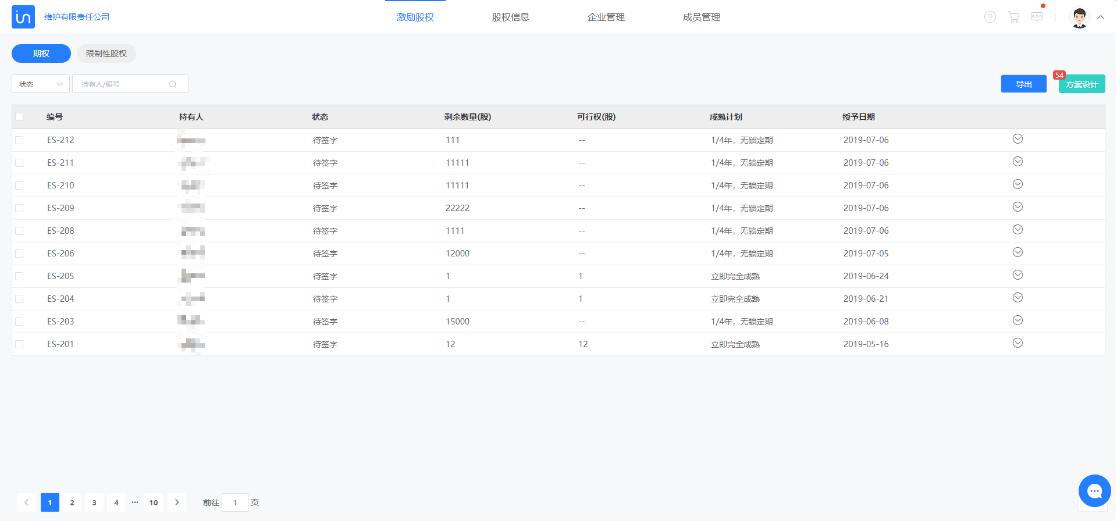Click the 授予日期 column header
Screen dimensions: 1117x521
point(859,117)
